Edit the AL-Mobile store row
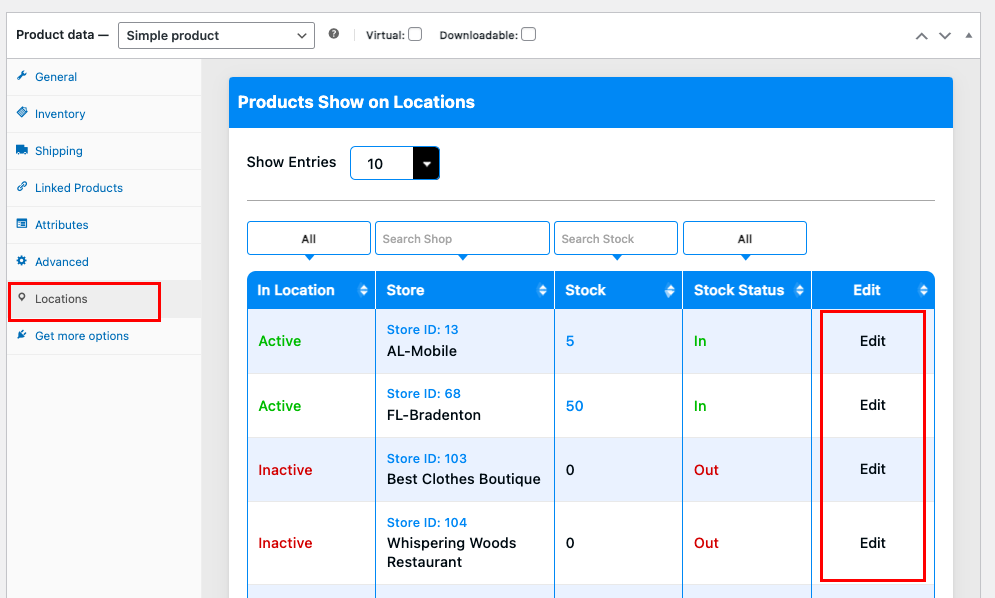 [x=873, y=341]
